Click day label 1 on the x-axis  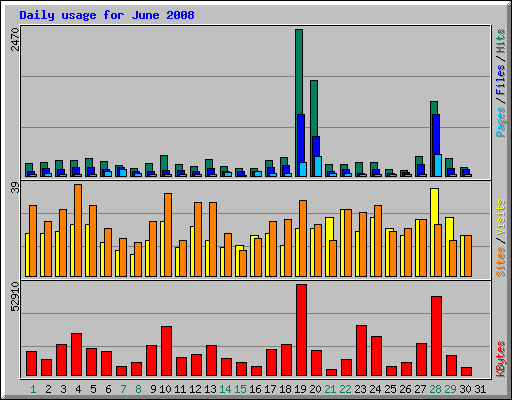click(33, 389)
